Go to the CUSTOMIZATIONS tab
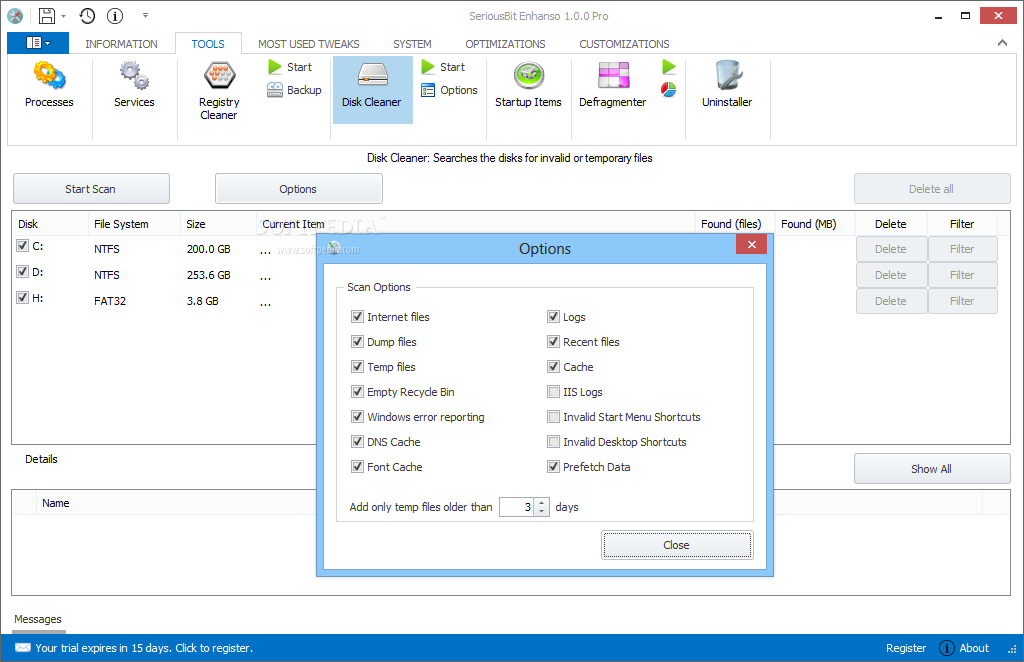Viewport: 1024px width, 662px height. (624, 44)
